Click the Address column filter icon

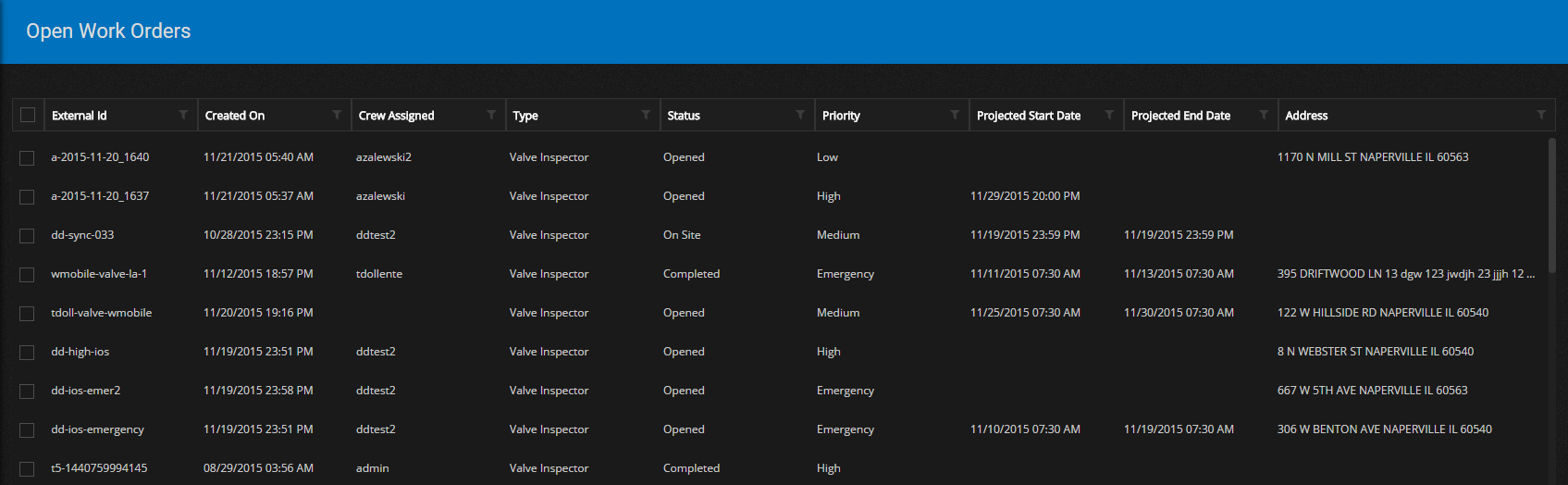pyautogui.click(x=1541, y=115)
